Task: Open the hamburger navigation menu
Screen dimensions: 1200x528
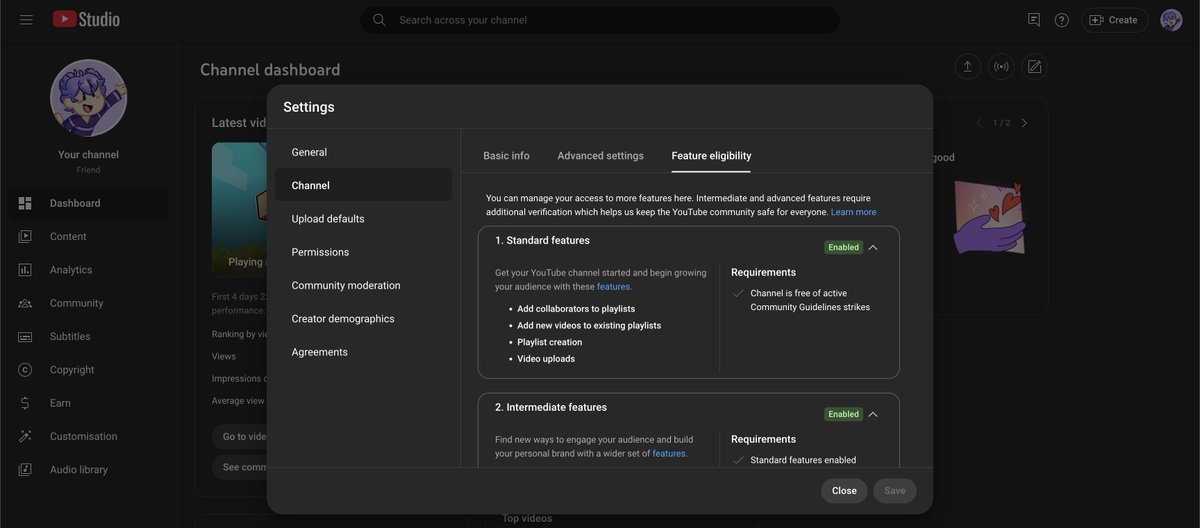Action: [27, 20]
